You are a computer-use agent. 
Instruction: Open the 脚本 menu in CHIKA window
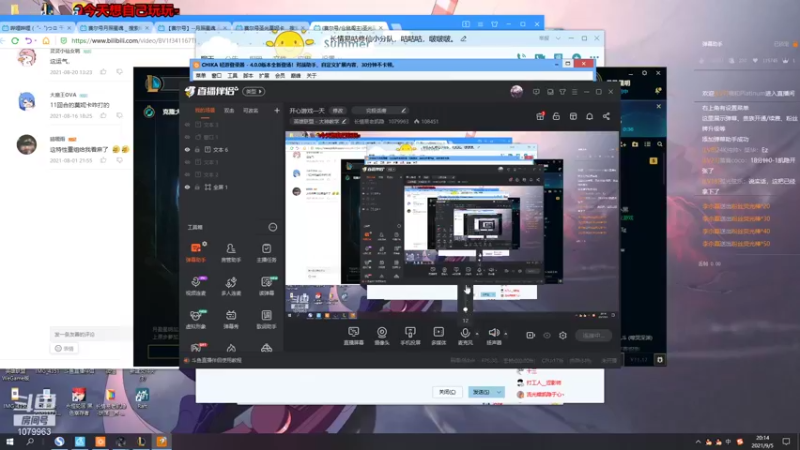pos(248,76)
